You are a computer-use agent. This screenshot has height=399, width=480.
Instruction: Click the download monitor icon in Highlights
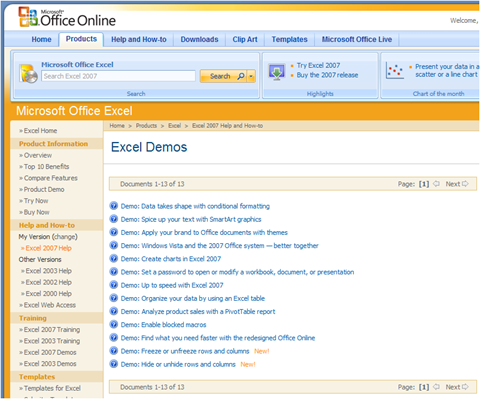(x=277, y=72)
